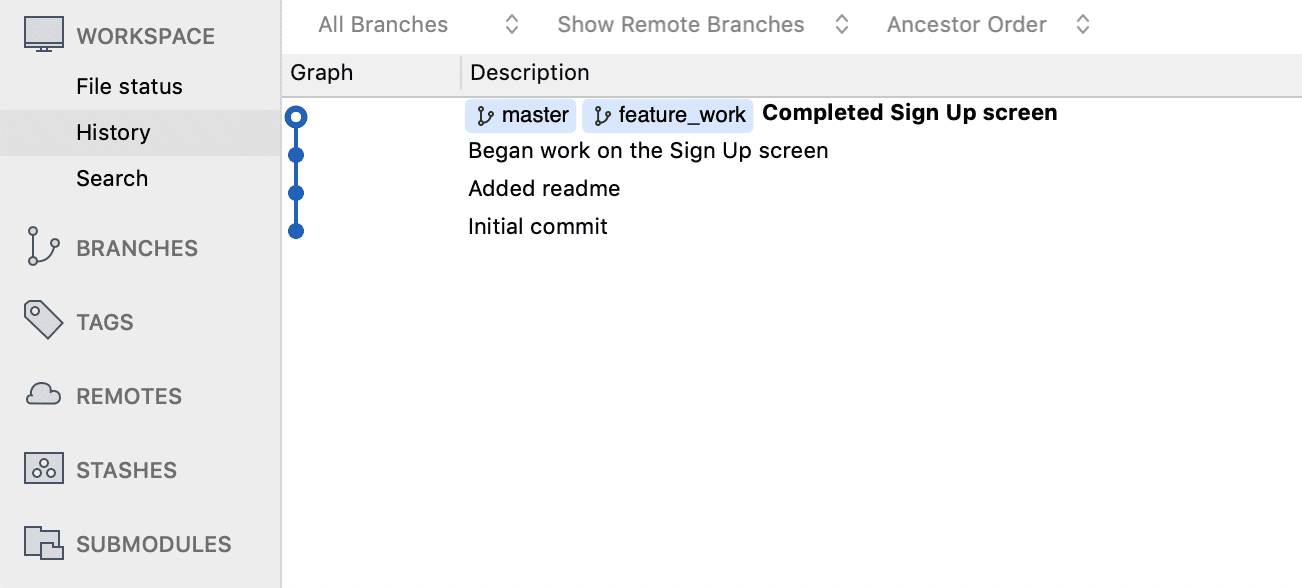Click the Workspace monitor icon

[44, 35]
